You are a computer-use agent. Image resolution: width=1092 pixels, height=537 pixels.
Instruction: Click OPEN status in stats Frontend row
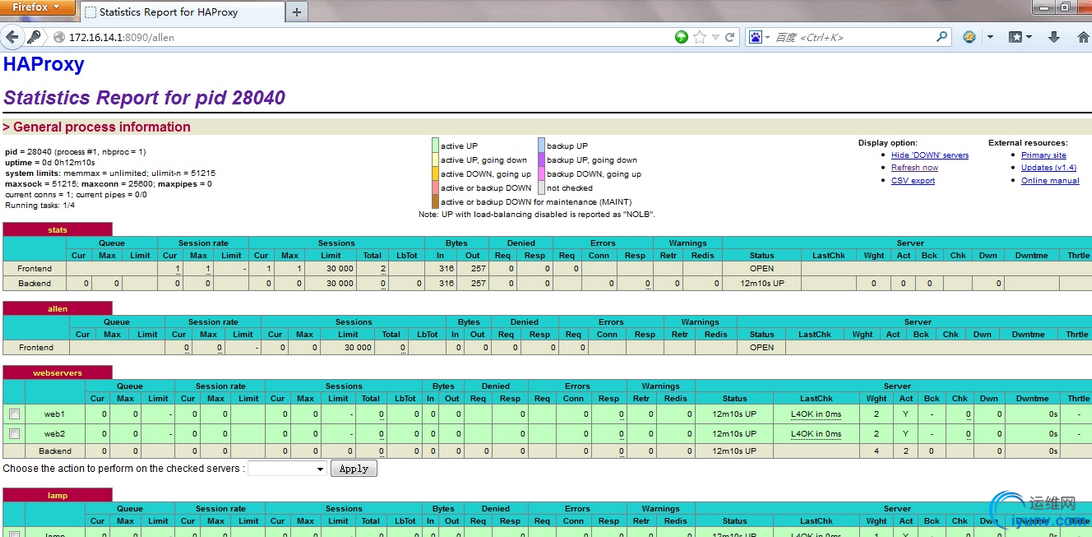762,268
